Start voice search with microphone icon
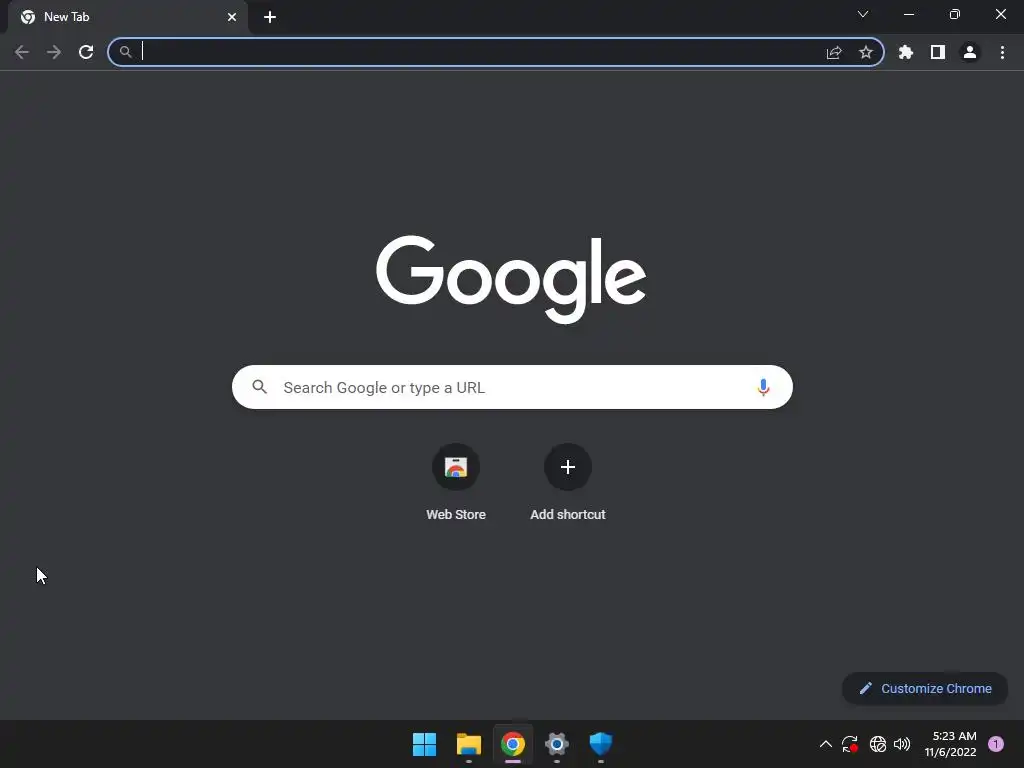The image size is (1024, 768). pos(763,387)
